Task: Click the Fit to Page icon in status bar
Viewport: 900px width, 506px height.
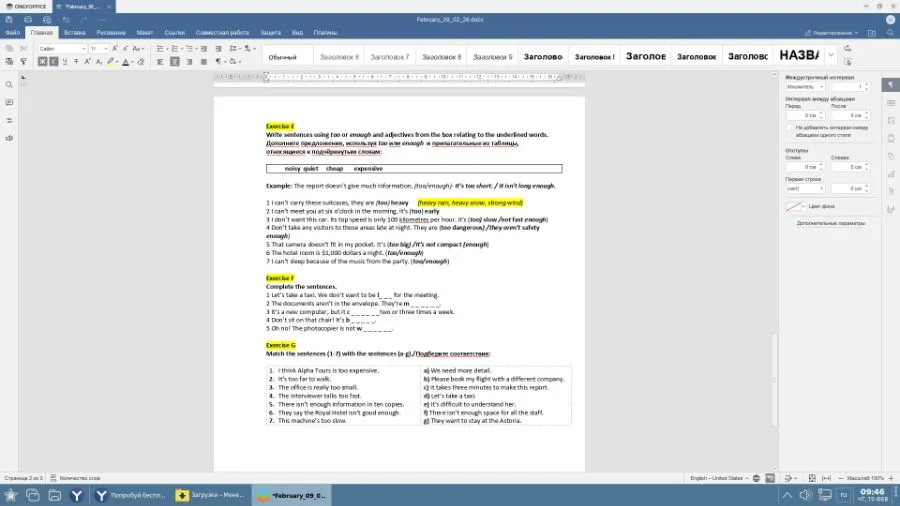Action: (812, 478)
